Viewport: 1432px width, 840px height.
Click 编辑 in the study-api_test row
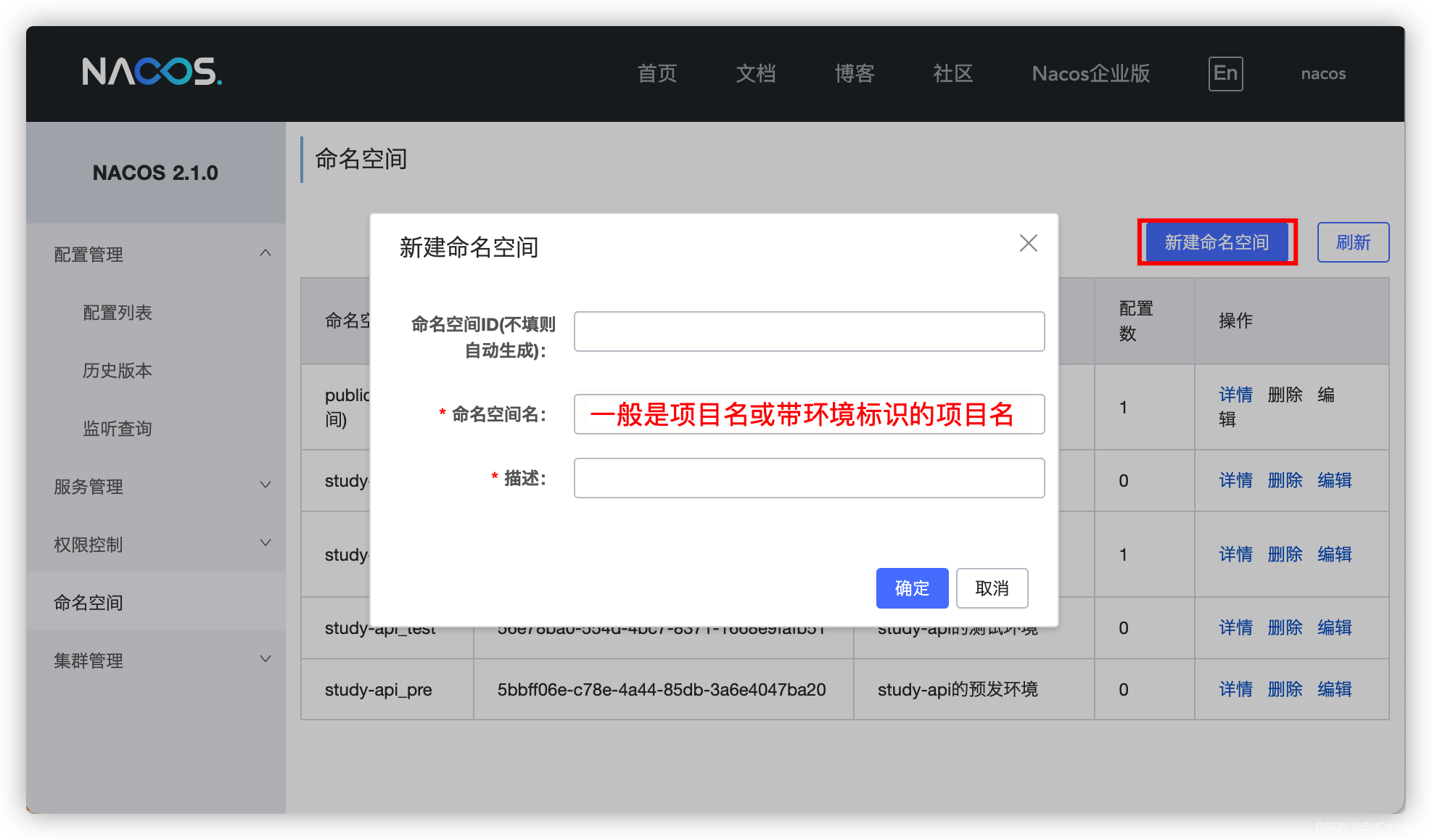(1334, 627)
